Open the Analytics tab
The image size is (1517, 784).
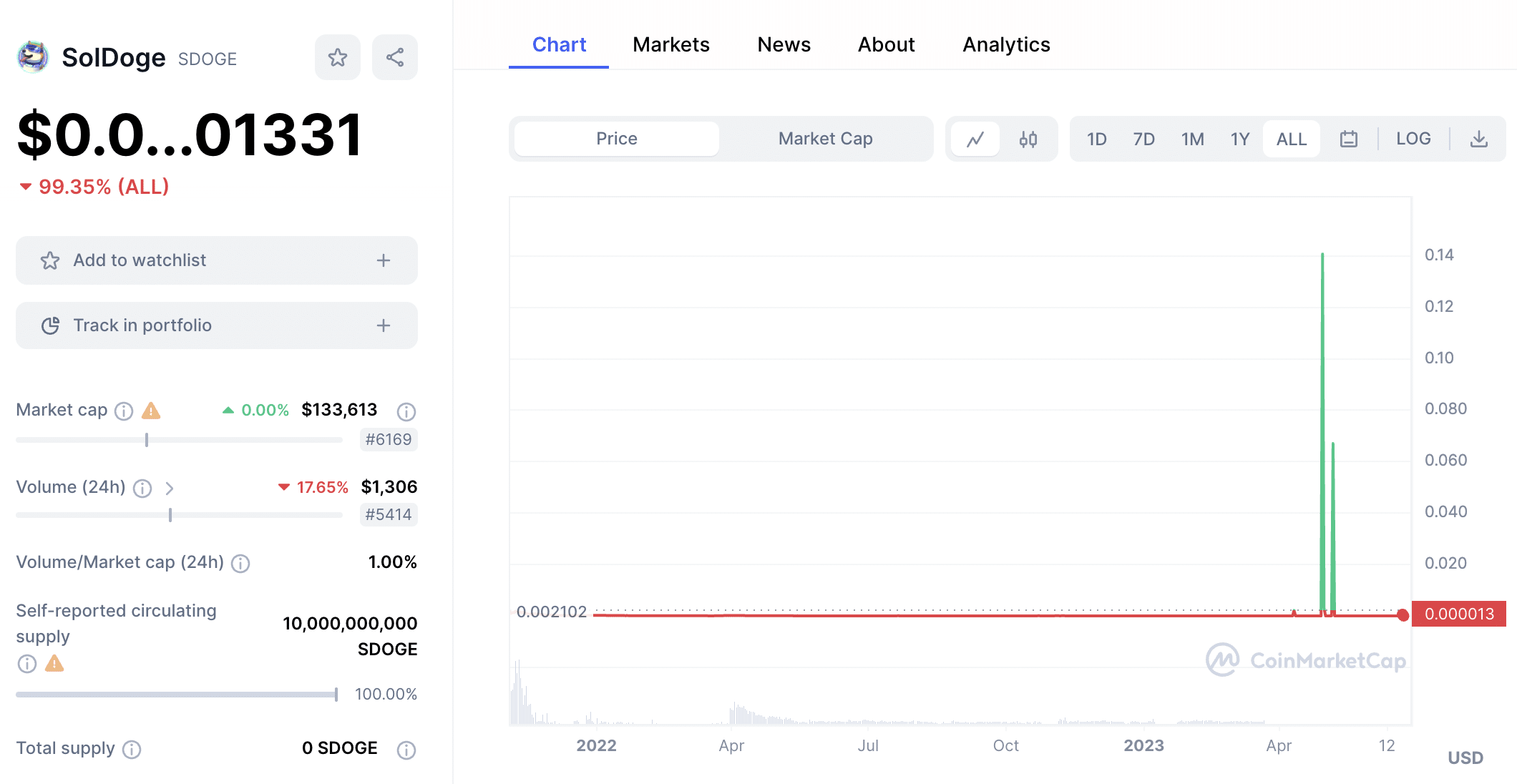pos(1006,44)
